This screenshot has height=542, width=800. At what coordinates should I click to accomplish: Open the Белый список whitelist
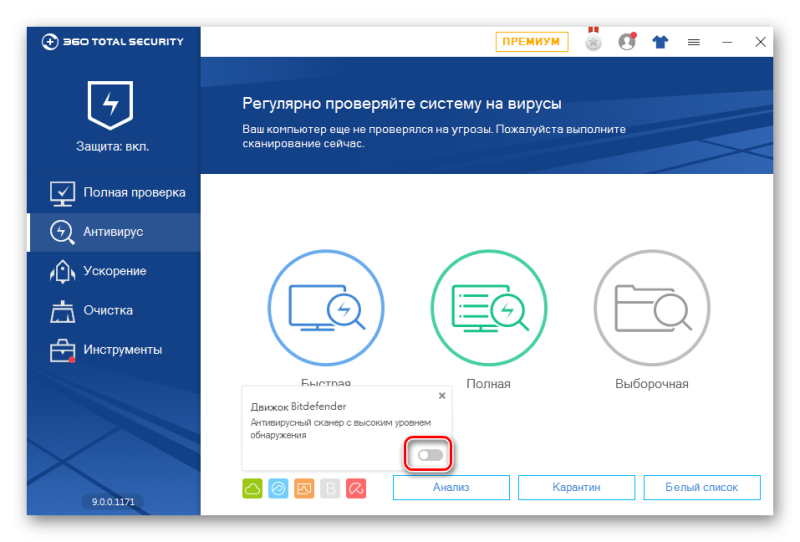coord(702,487)
